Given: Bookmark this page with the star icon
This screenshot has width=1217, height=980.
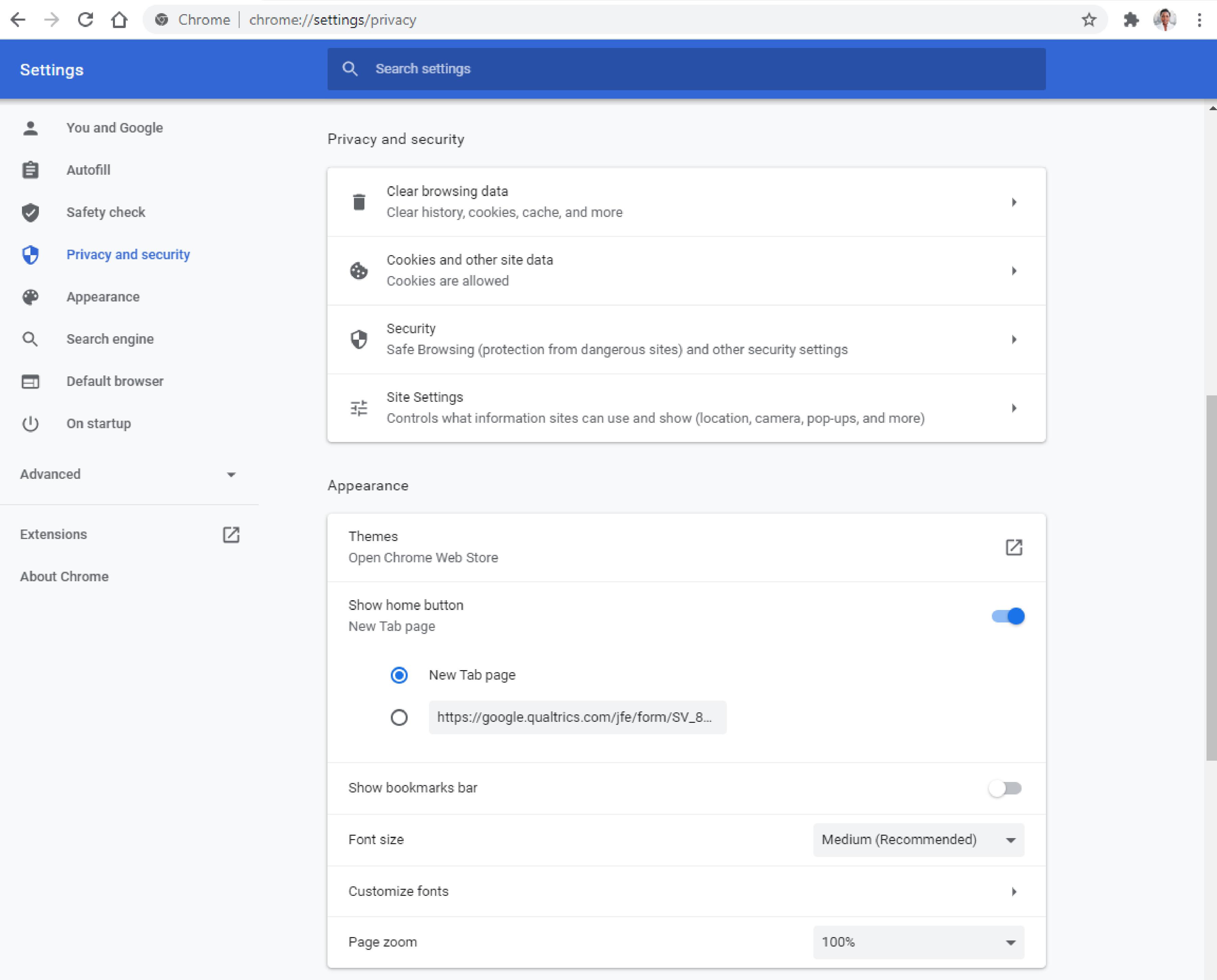Looking at the screenshot, I should point(1089,20).
